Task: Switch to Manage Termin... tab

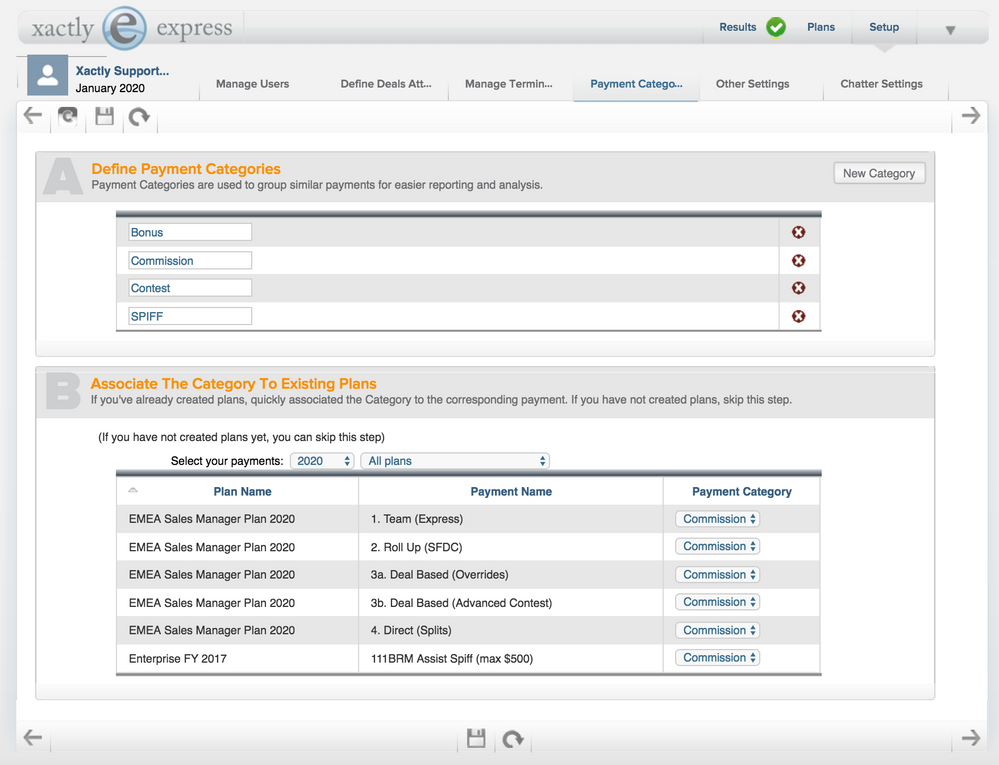Action: pyautogui.click(x=508, y=84)
